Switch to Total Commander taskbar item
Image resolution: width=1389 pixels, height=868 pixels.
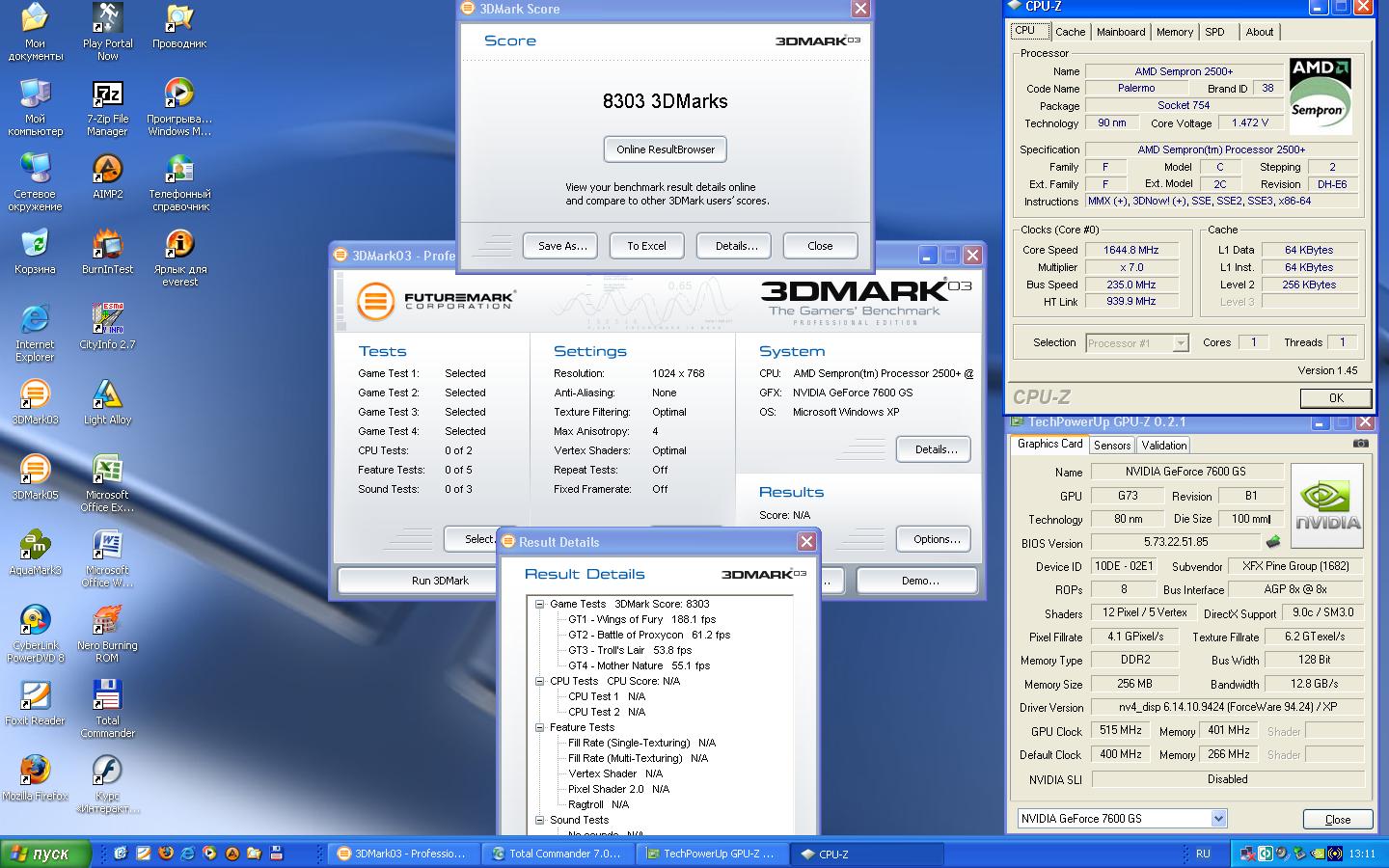point(559,854)
